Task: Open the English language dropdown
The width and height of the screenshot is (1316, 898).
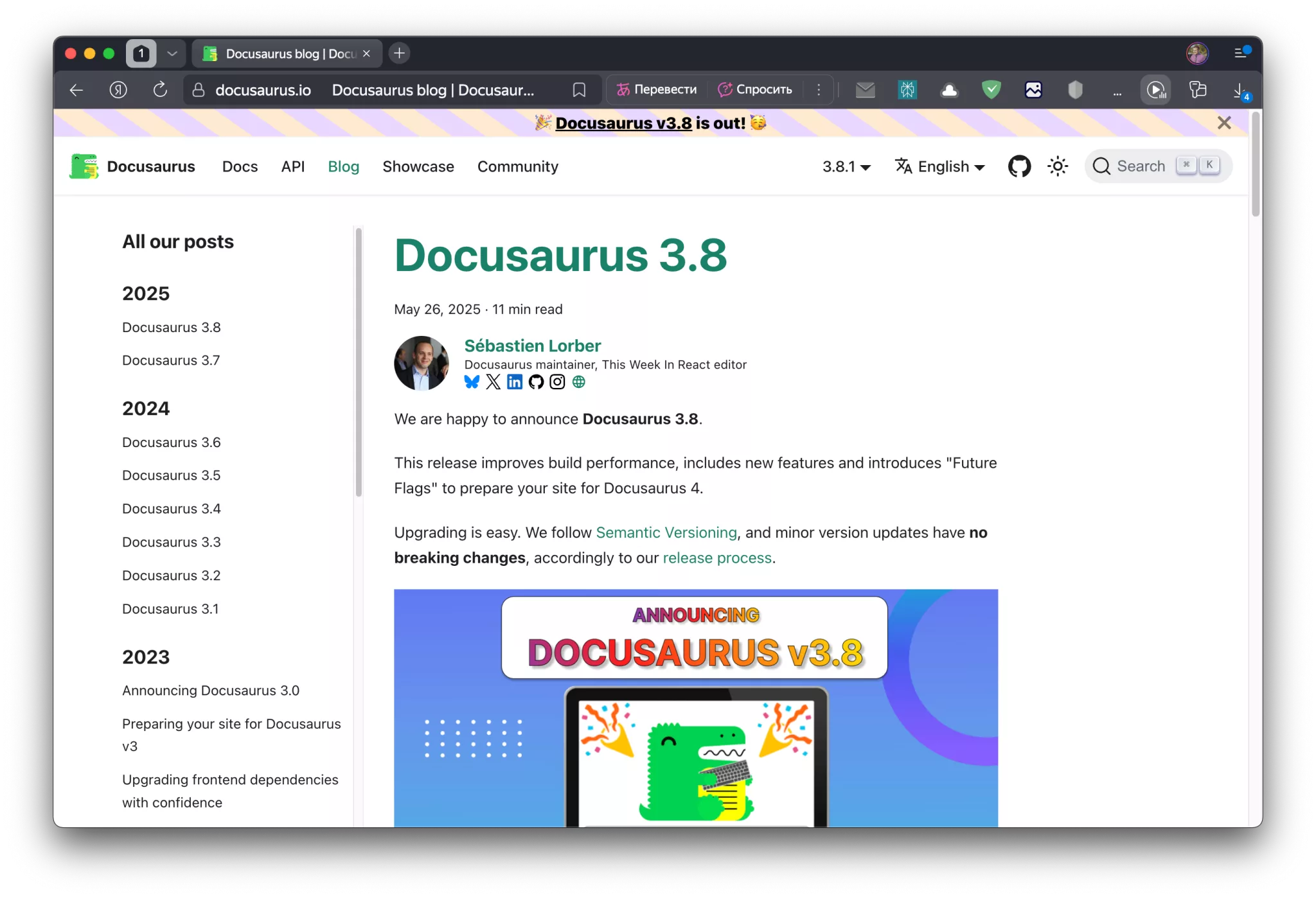Action: click(940, 167)
